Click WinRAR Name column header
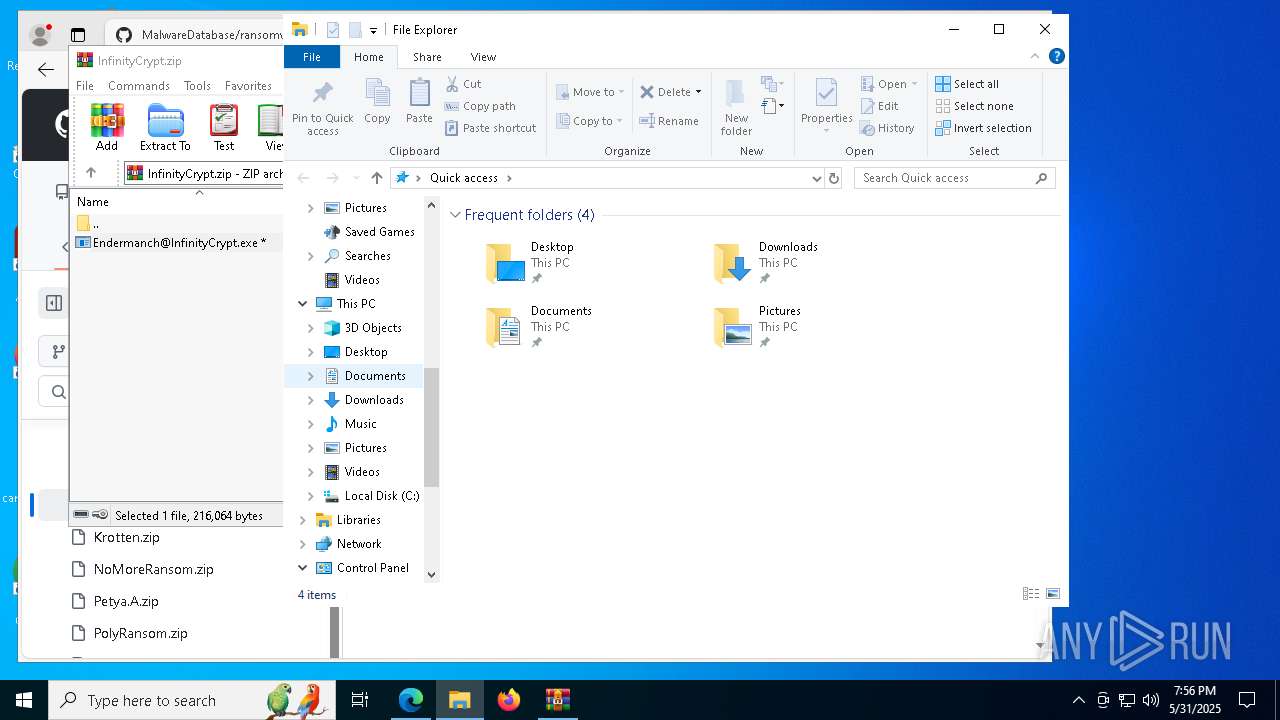 (x=93, y=202)
